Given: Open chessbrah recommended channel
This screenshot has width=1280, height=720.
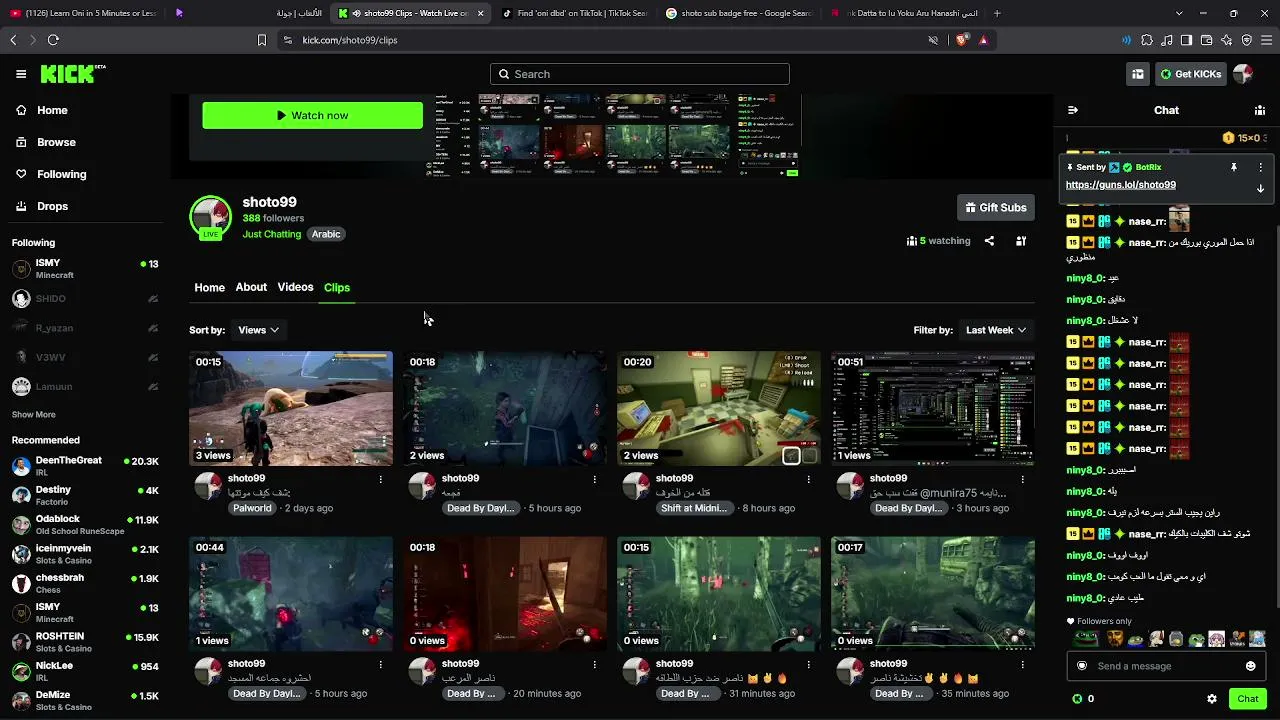Looking at the screenshot, I should click(85, 582).
